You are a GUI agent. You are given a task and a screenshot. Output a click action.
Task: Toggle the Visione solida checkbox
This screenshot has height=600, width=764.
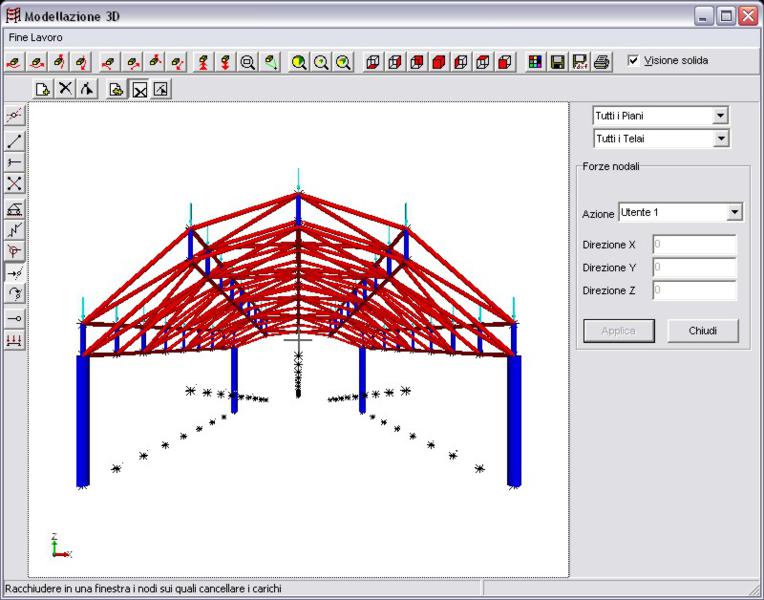tap(633, 60)
